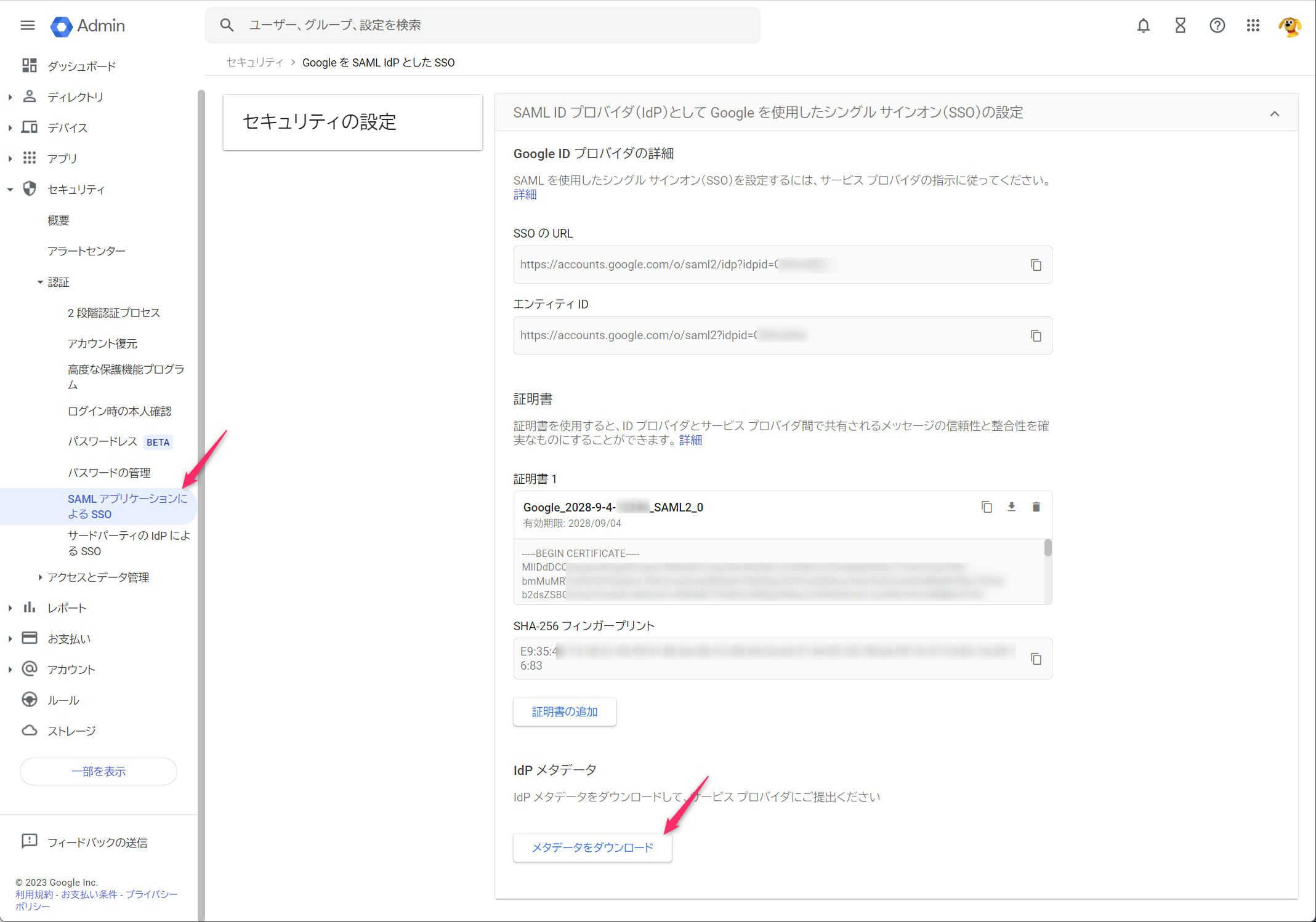
Task: Click the ストレージ cloud icon
Action: (x=30, y=730)
